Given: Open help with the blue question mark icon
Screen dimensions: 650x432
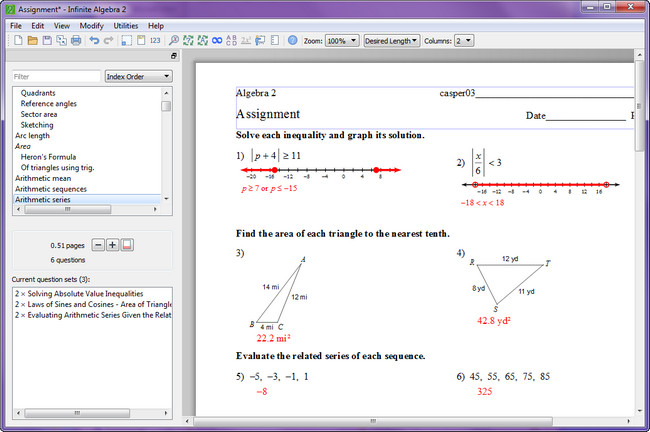Looking at the screenshot, I should [x=293, y=40].
